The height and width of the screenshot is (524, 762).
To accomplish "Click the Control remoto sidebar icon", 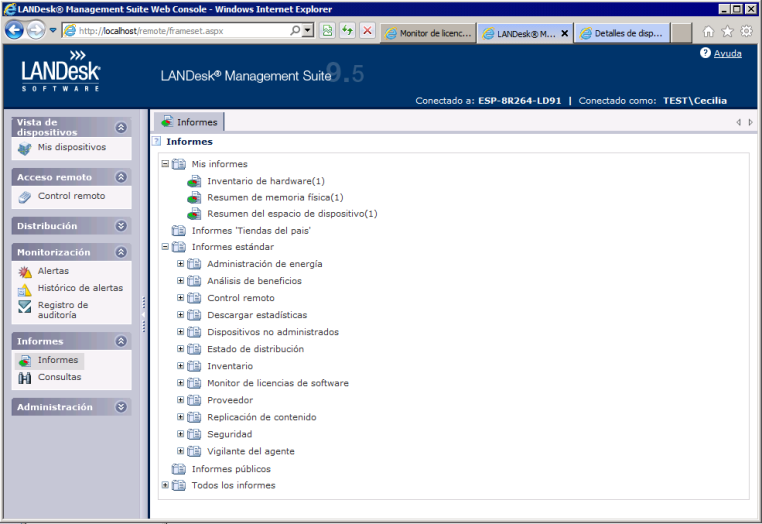I will [x=24, y=197].
